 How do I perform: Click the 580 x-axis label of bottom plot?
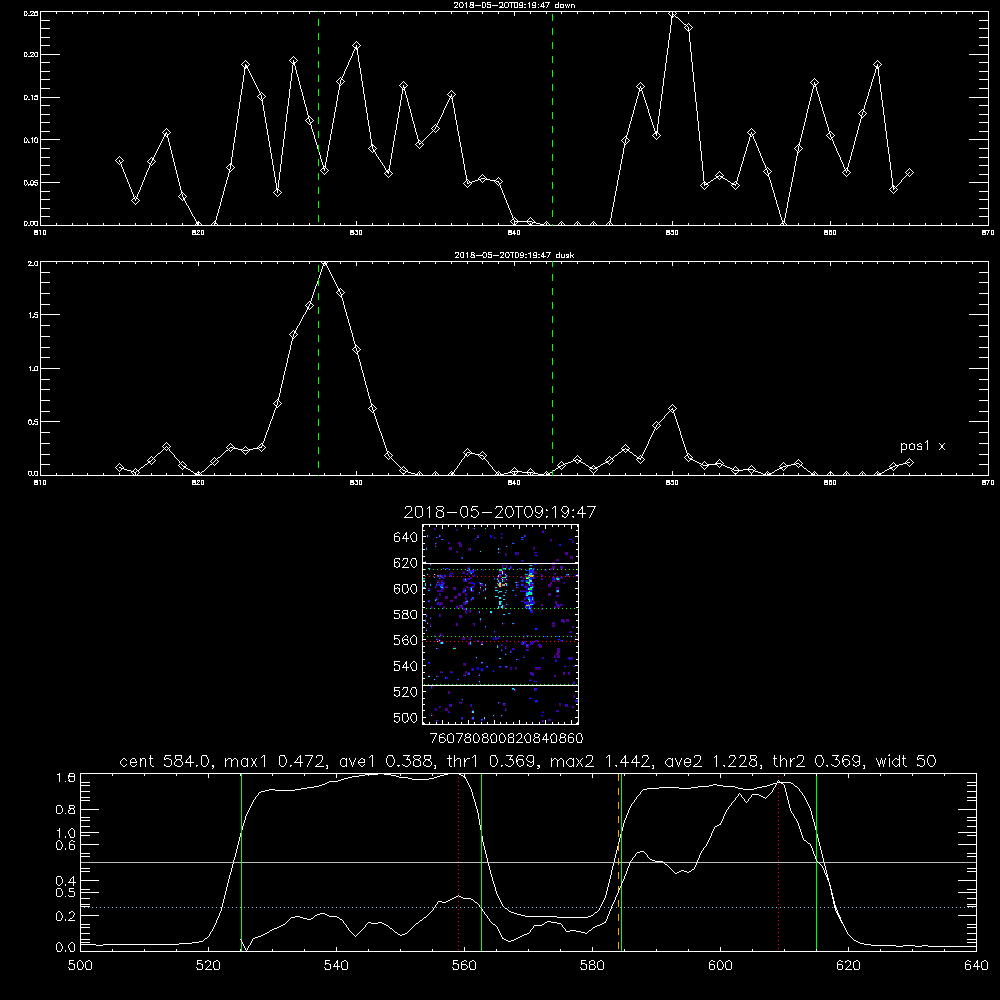click(592, 966)
